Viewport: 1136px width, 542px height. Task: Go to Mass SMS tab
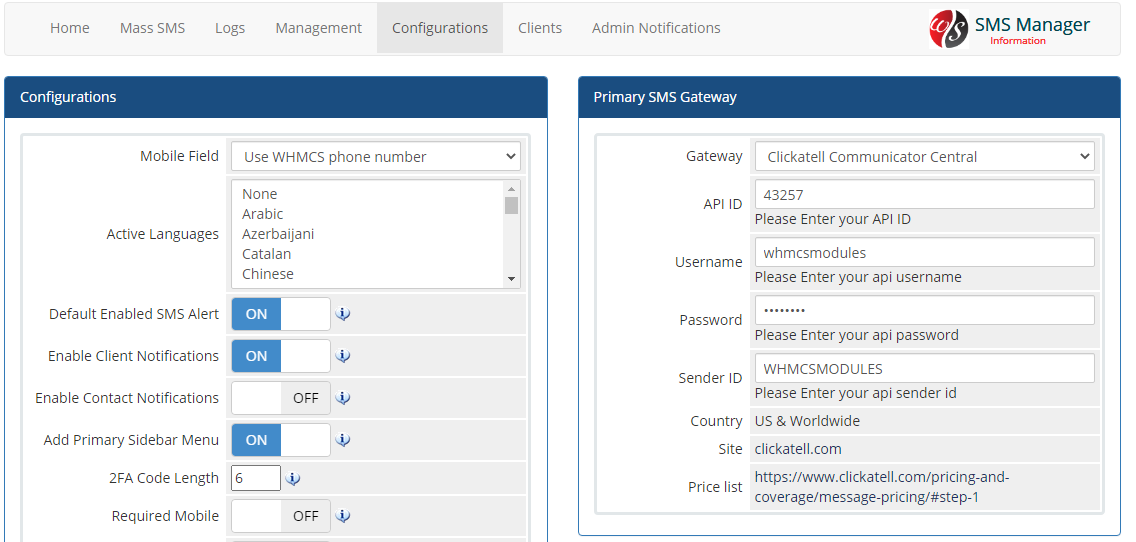152,28
